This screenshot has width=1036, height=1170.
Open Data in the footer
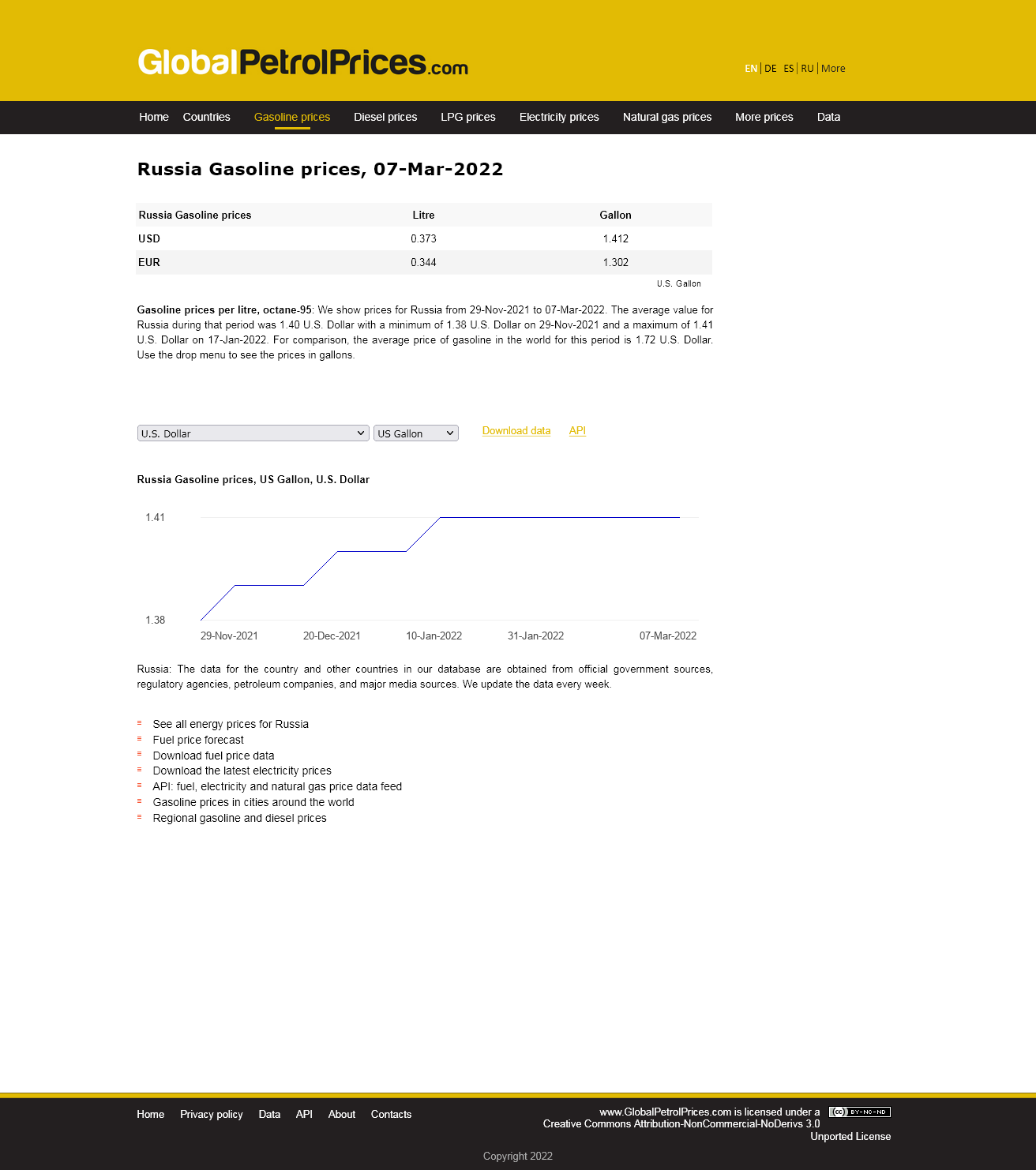click(269, 1115)
